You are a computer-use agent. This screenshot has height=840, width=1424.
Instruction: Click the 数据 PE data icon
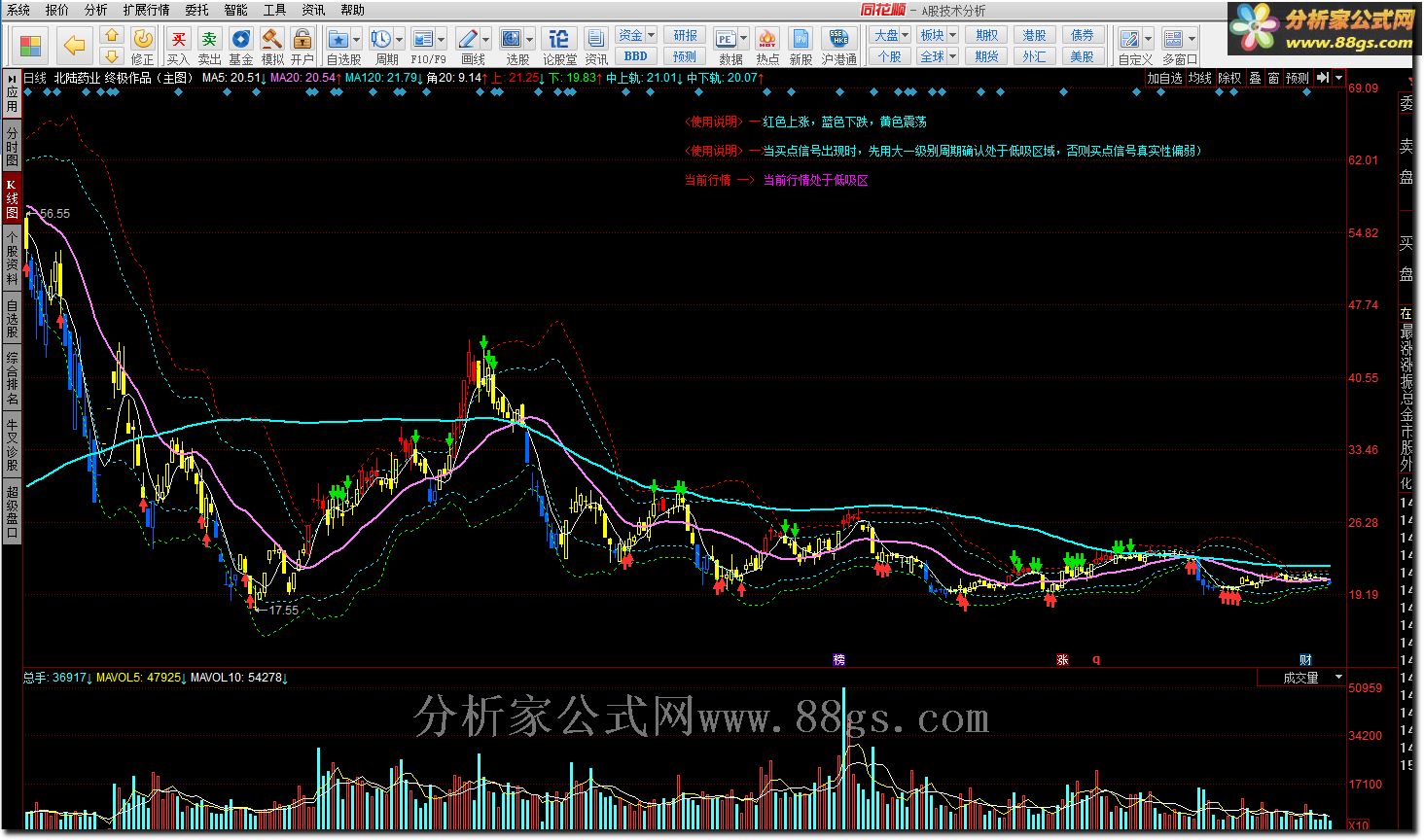coord(726,39)
